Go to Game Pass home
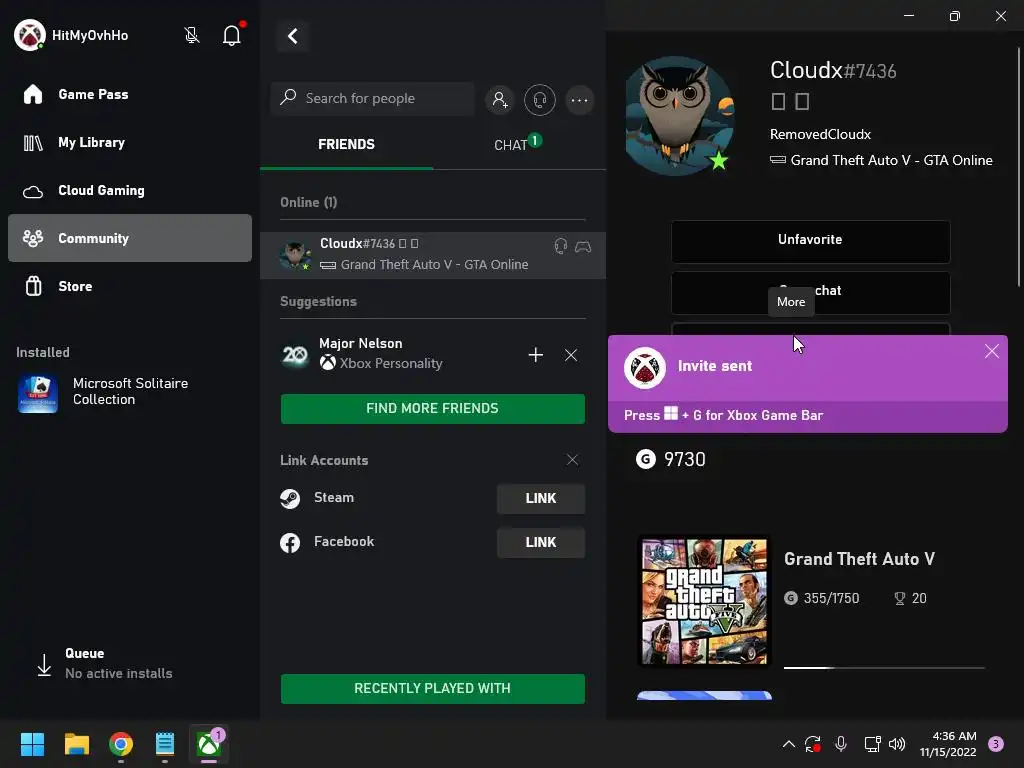The width and height of the screenshot is (1024, 768). [x=129, y=95]
